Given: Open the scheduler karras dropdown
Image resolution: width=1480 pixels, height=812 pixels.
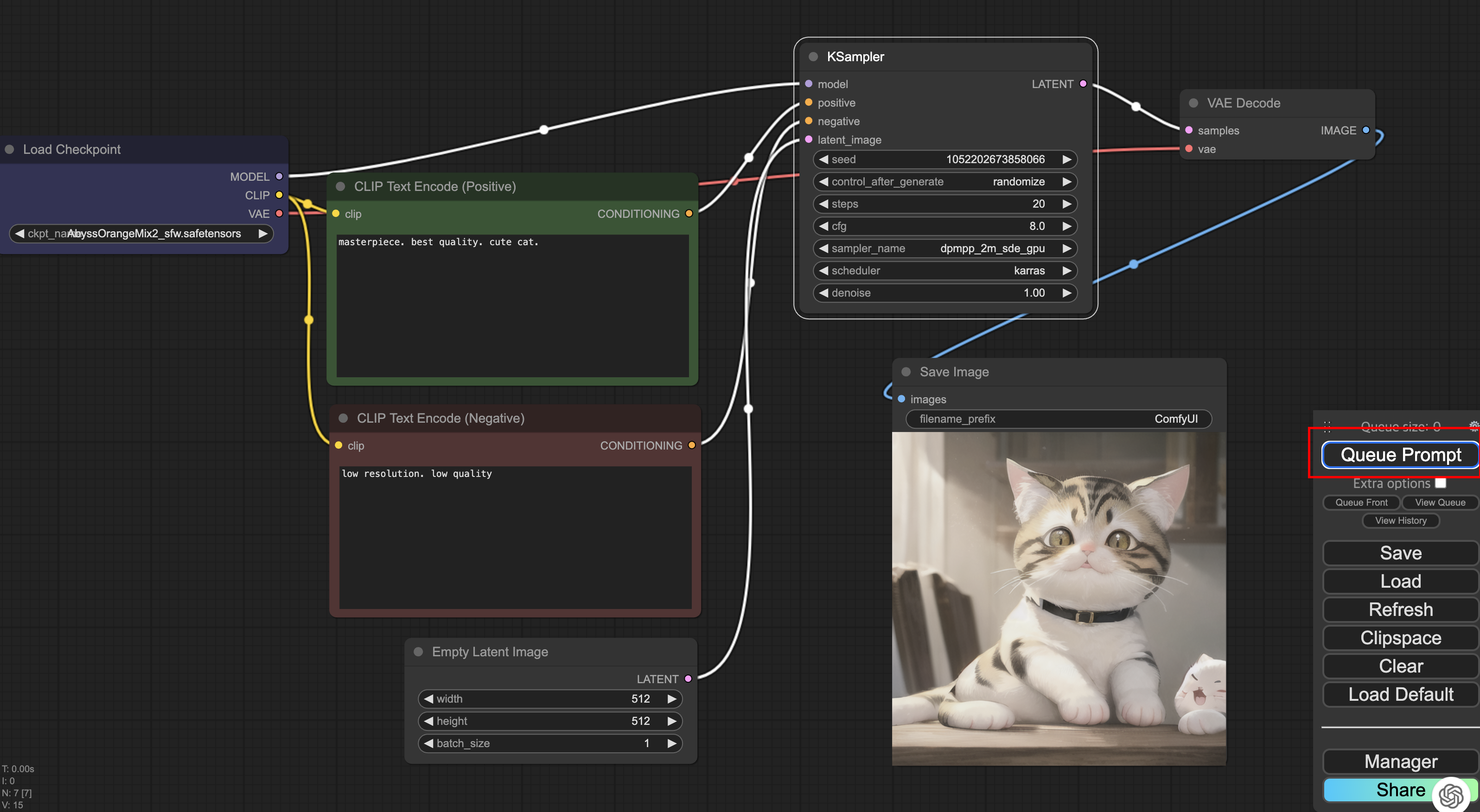Looking at the screenshot, I should pos(944,271).
